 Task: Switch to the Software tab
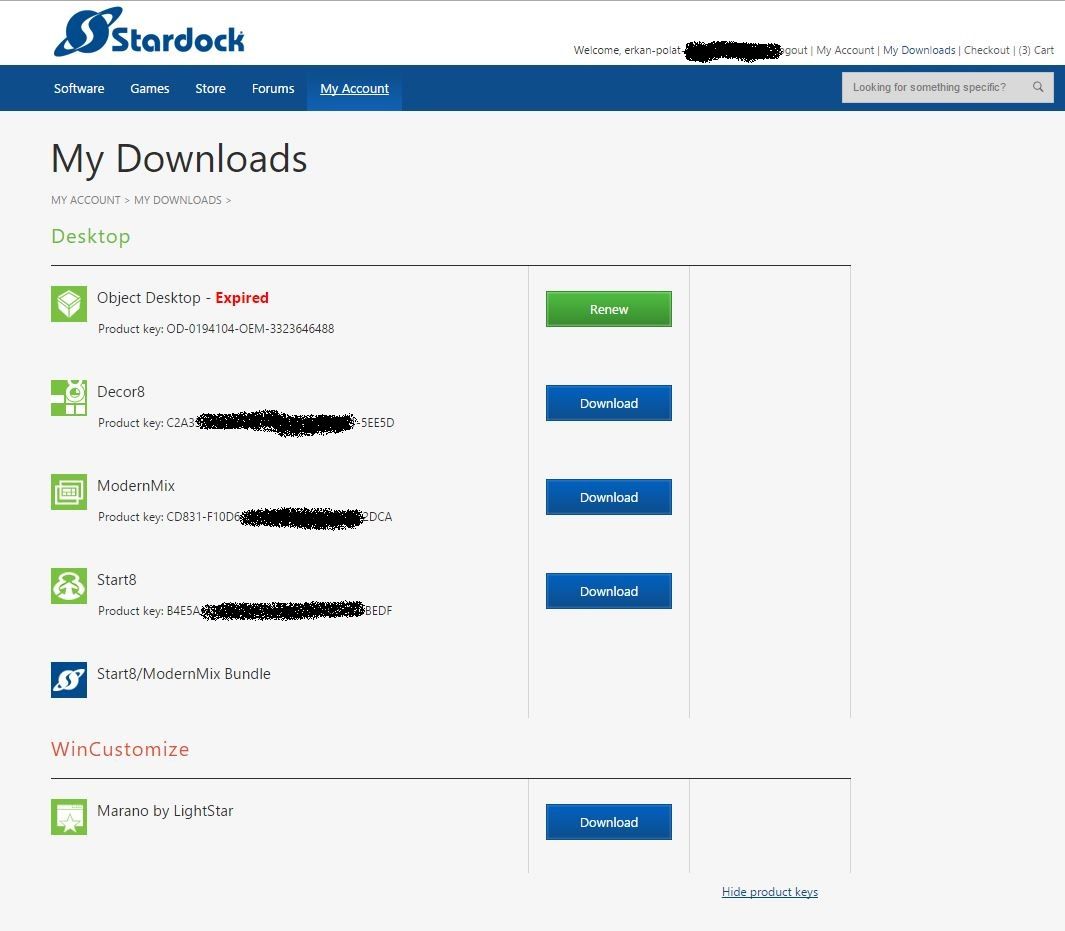click(x=78, y=88)
